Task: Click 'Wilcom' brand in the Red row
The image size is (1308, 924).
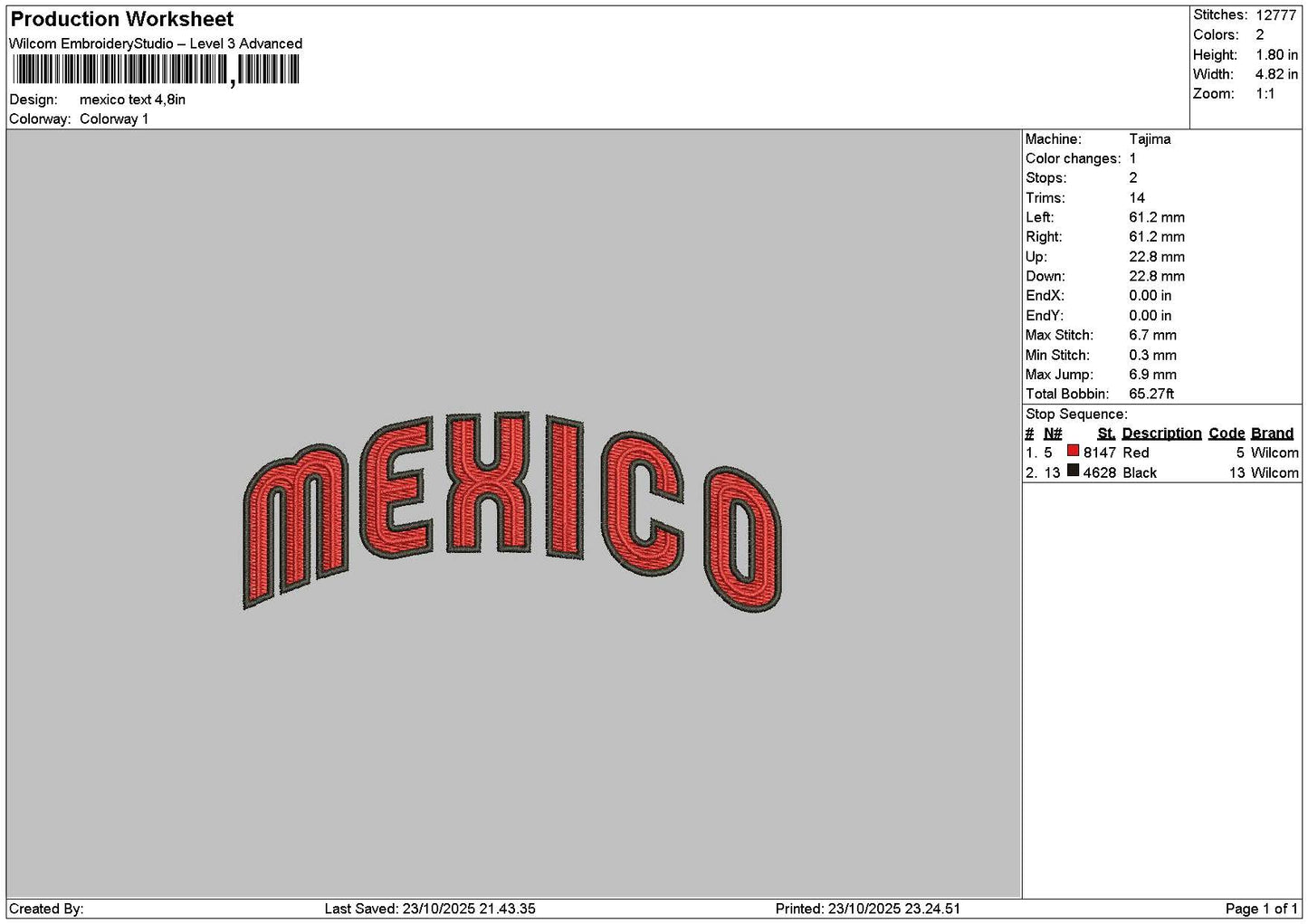Action: (x=1275, y=452)
